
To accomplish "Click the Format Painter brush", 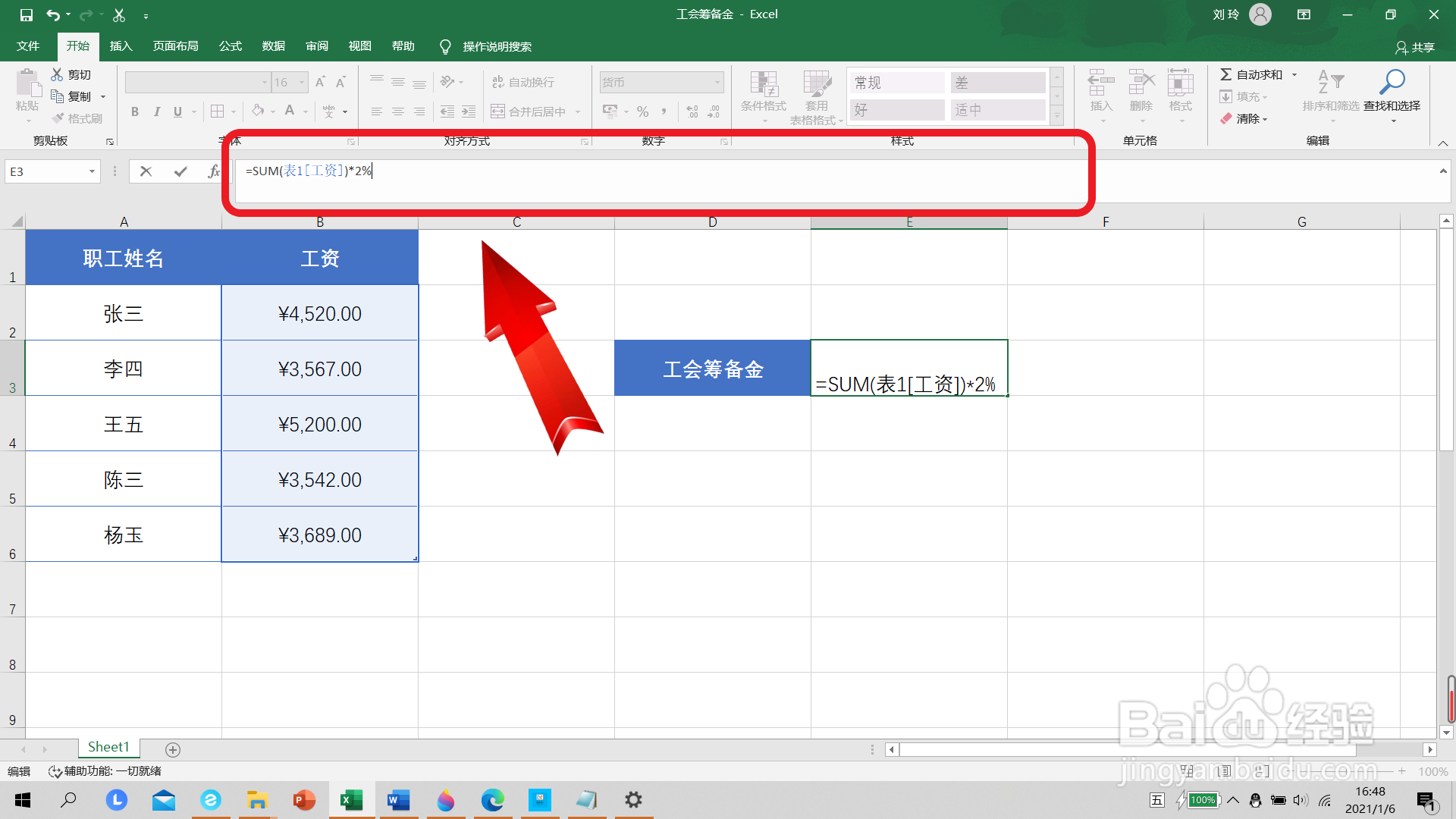I will (x=77, y=118).
